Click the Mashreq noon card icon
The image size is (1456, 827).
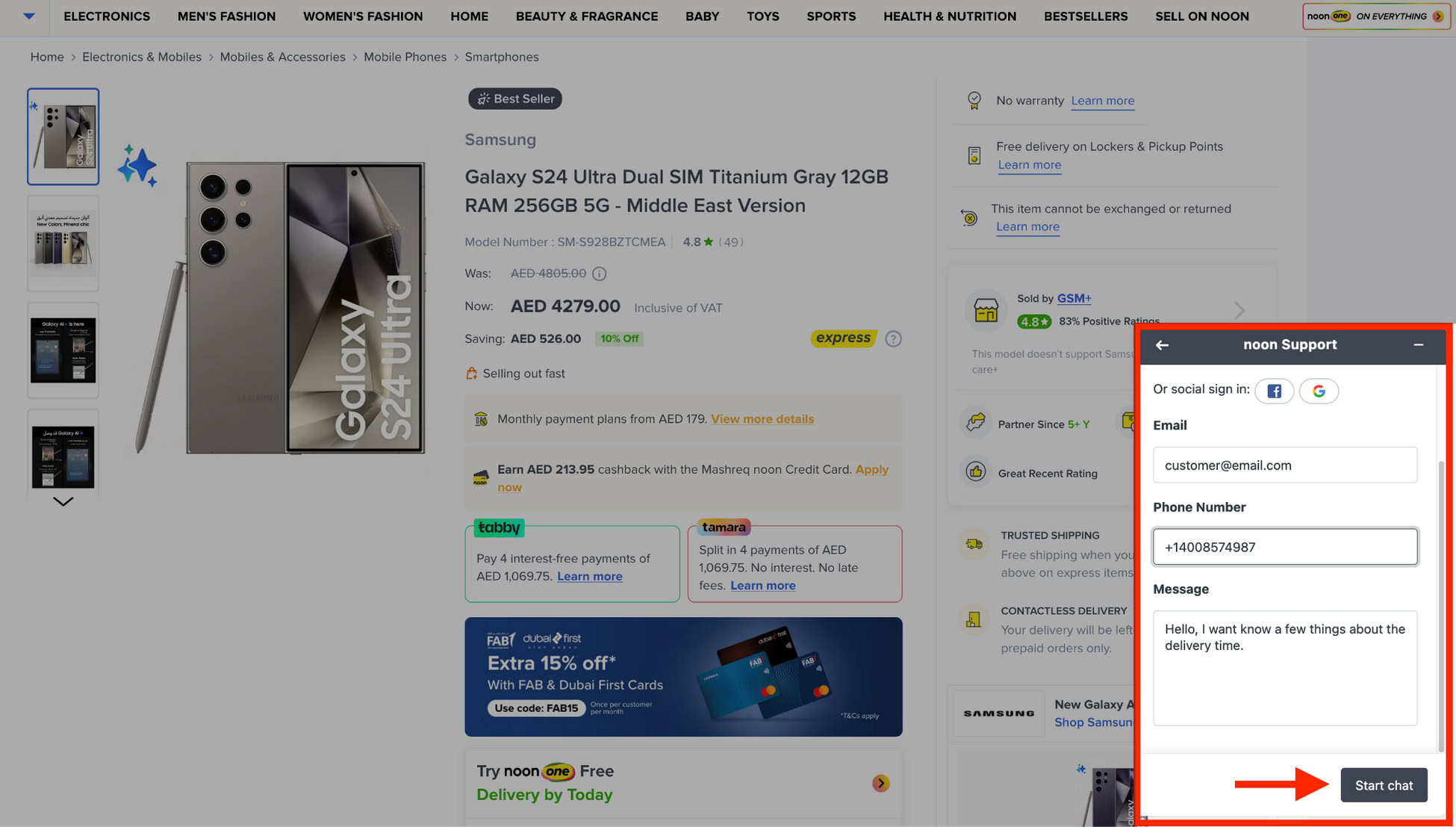pos(481,478)
